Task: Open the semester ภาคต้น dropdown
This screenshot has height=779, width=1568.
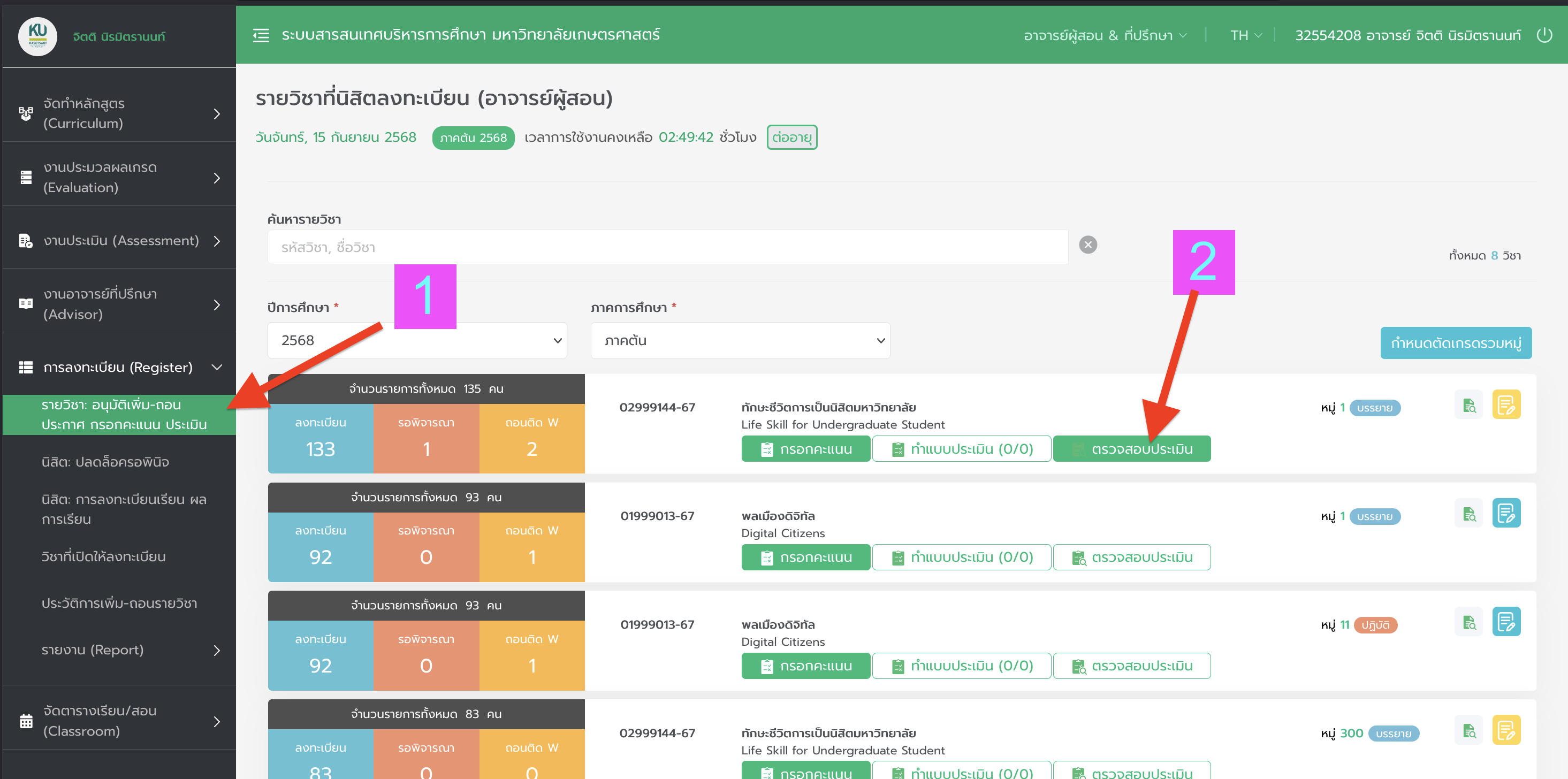Action: pos(740,341)
